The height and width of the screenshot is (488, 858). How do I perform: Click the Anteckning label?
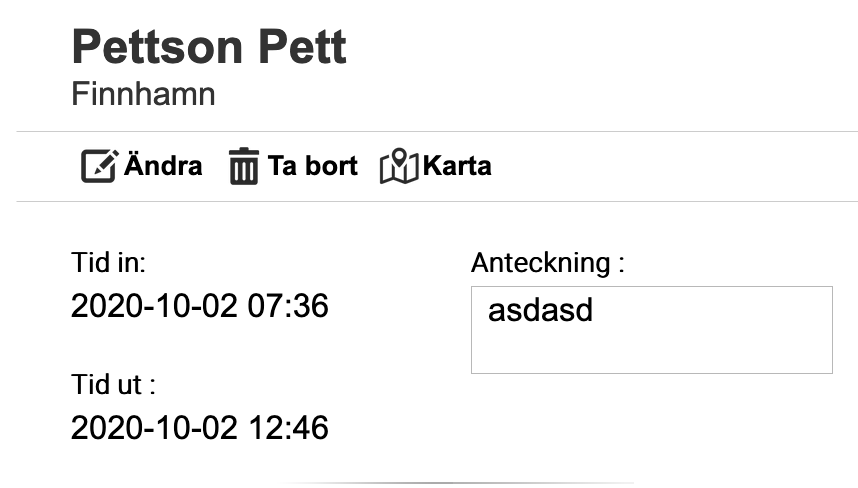[x=547, y=263]
